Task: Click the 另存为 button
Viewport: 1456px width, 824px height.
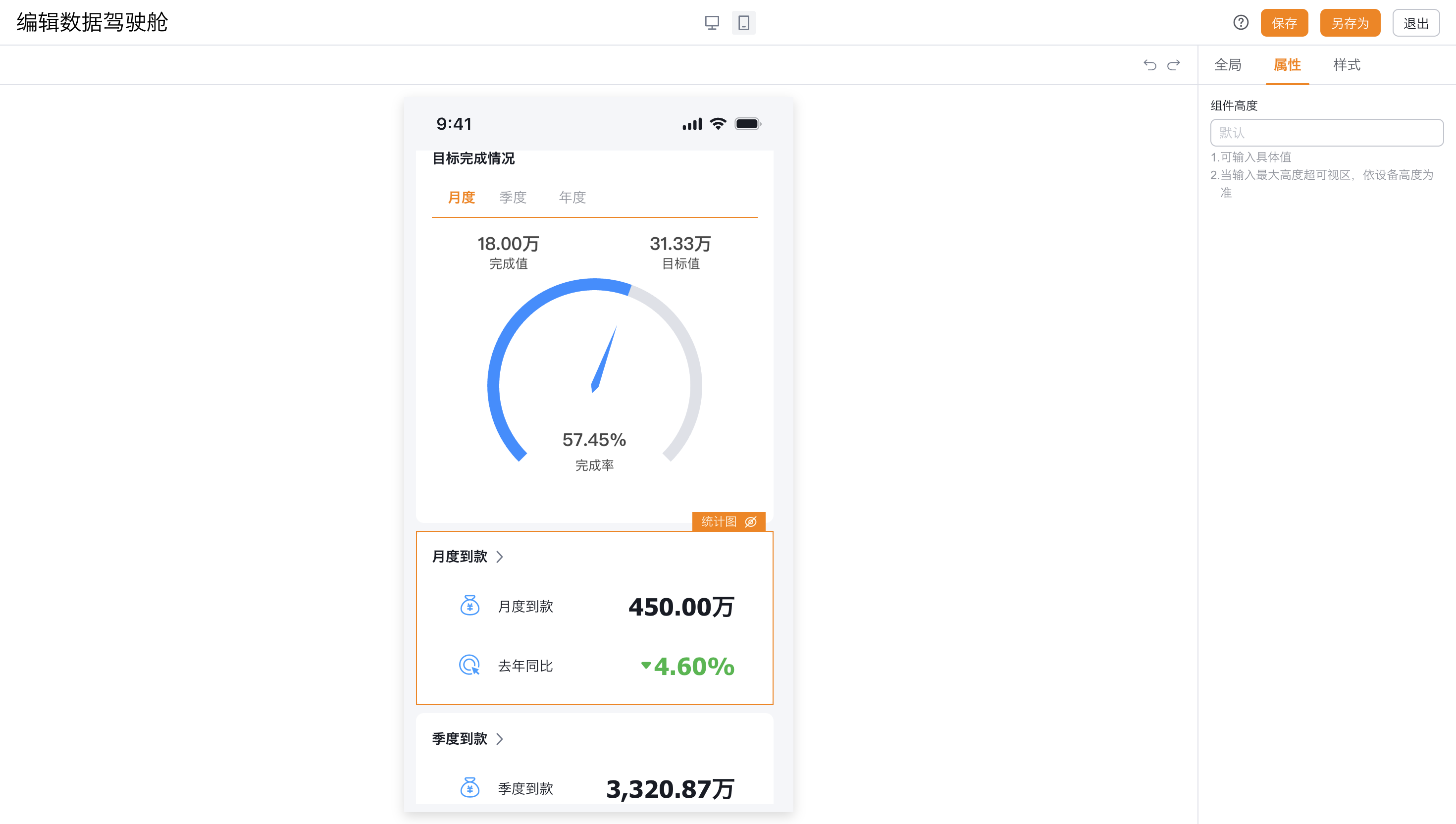Action: point(1350,23)
